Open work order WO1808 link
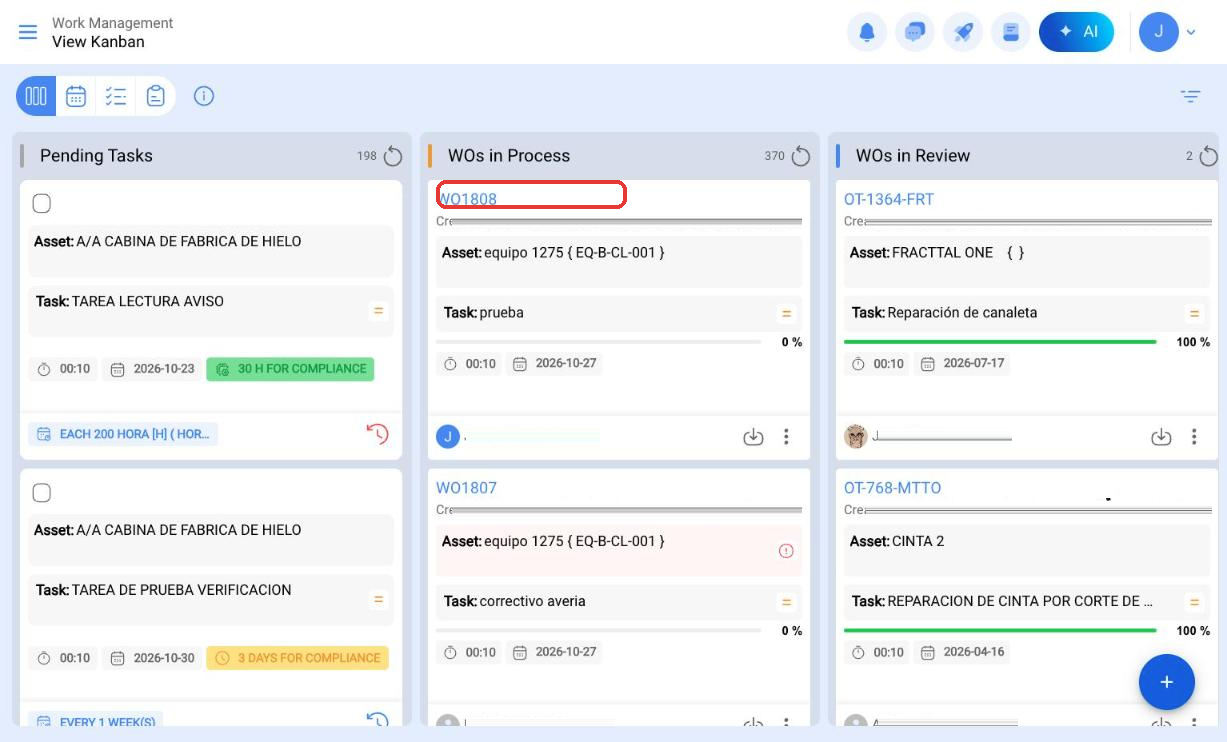 [x=467, y=199]
